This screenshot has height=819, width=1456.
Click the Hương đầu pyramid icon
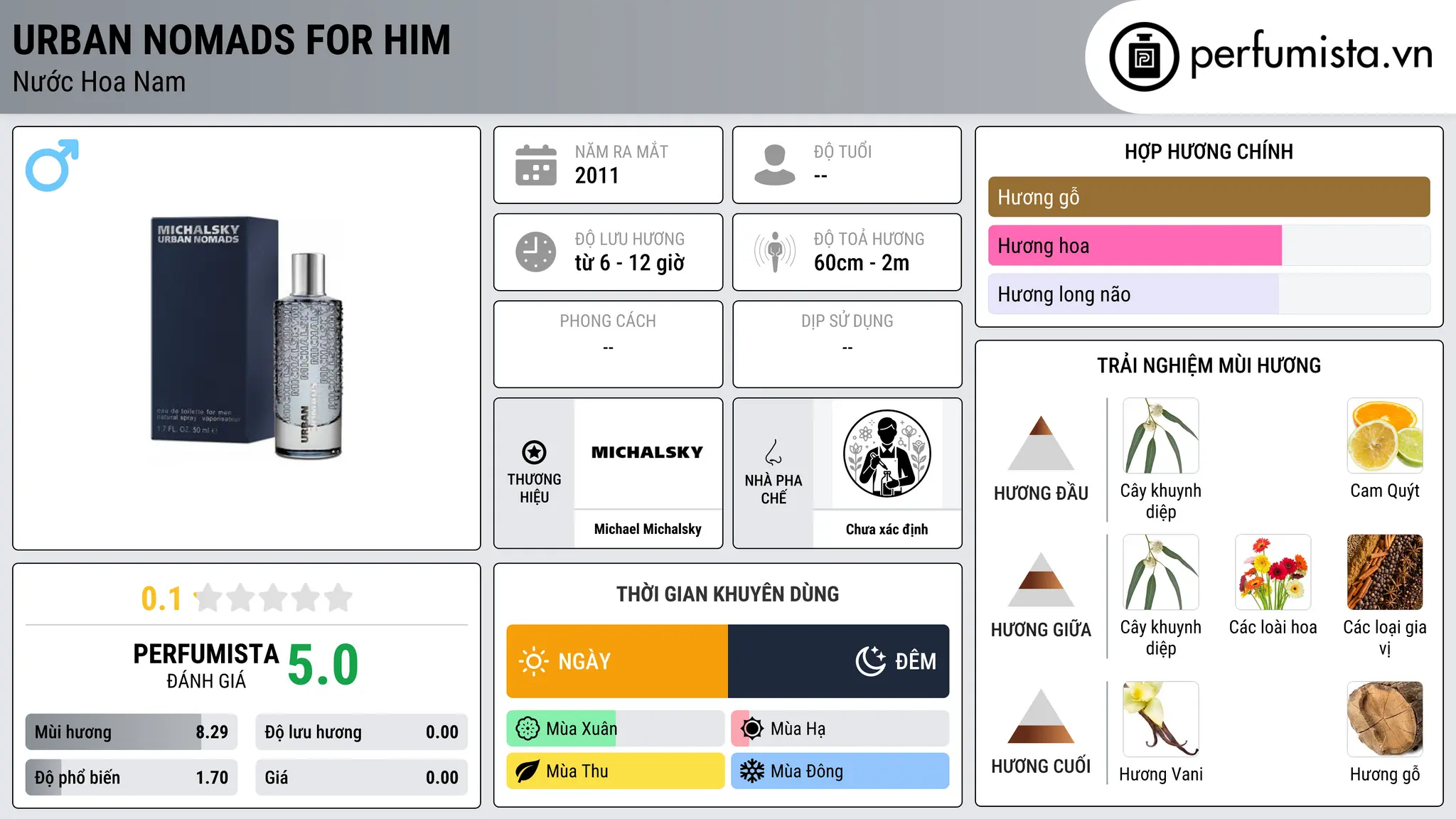click(x=1041, y=443)
